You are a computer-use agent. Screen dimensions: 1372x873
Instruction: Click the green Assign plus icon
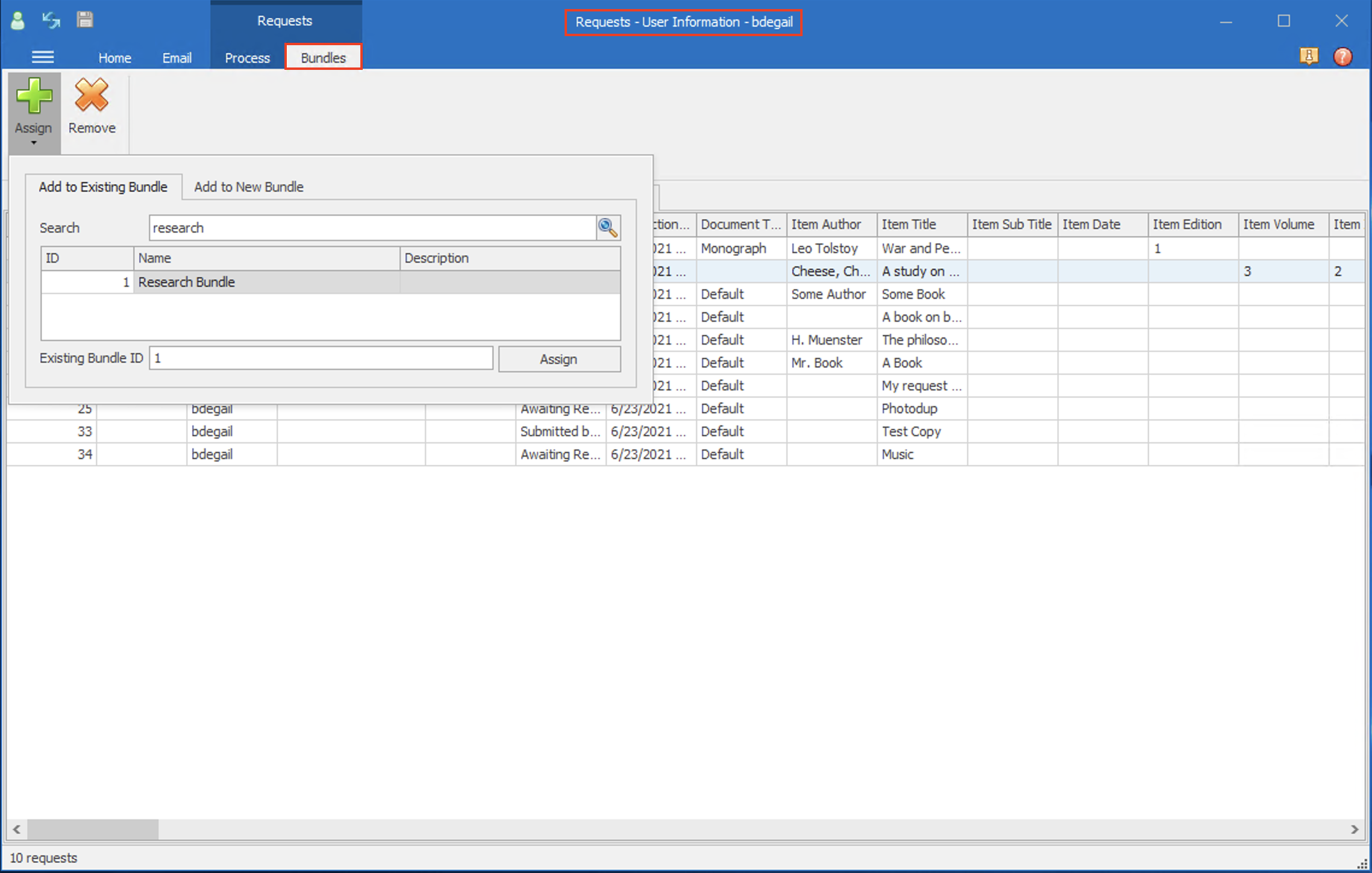click(x=34, y=96)
